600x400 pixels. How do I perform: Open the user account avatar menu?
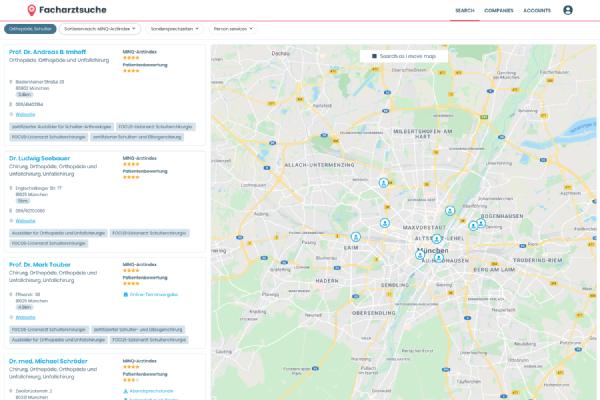568,10
